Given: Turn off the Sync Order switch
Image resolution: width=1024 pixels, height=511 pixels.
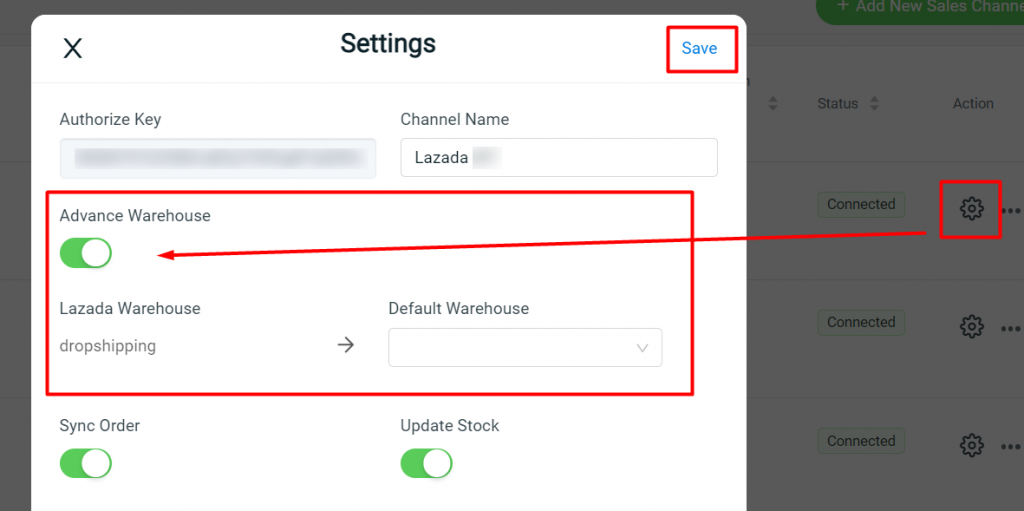Looking at the screenshot, I should [86, 463].
